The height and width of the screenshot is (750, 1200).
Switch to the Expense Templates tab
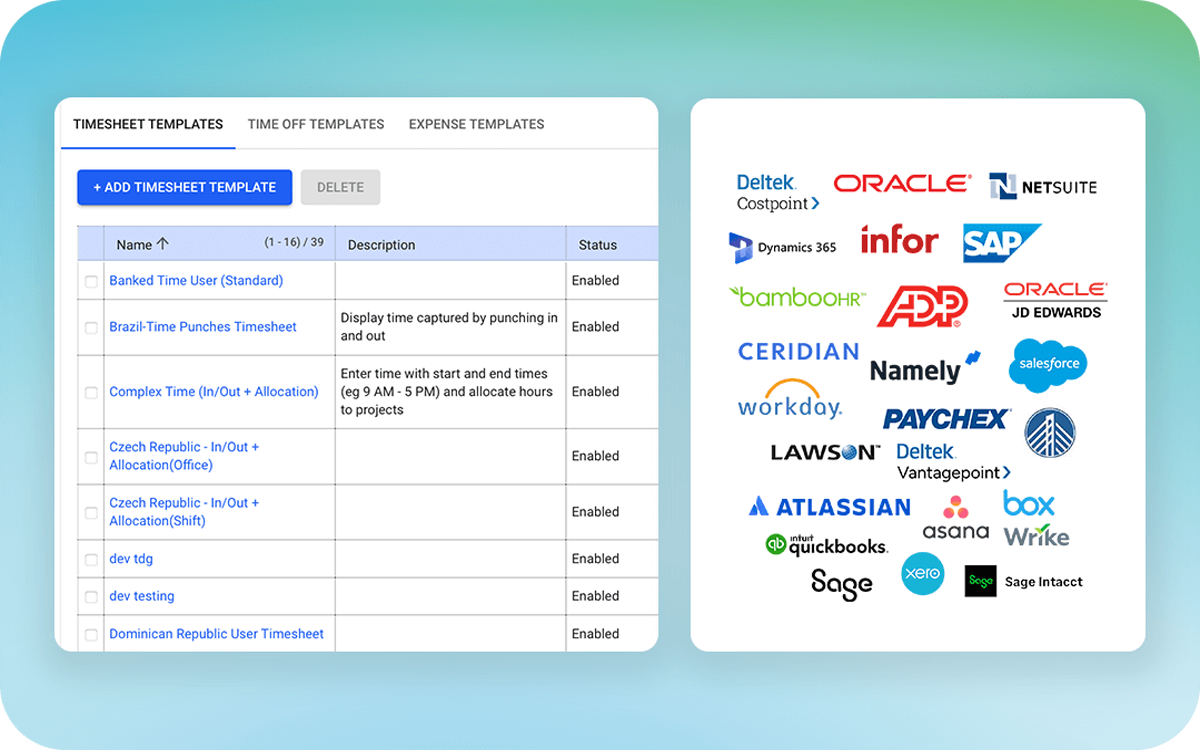(476, 124)
